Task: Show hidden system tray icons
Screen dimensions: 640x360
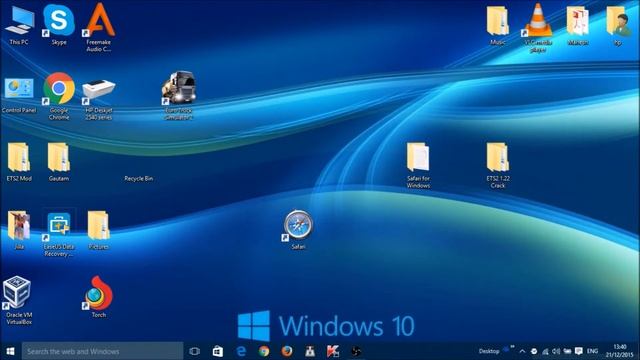Action: click(522, 351)
